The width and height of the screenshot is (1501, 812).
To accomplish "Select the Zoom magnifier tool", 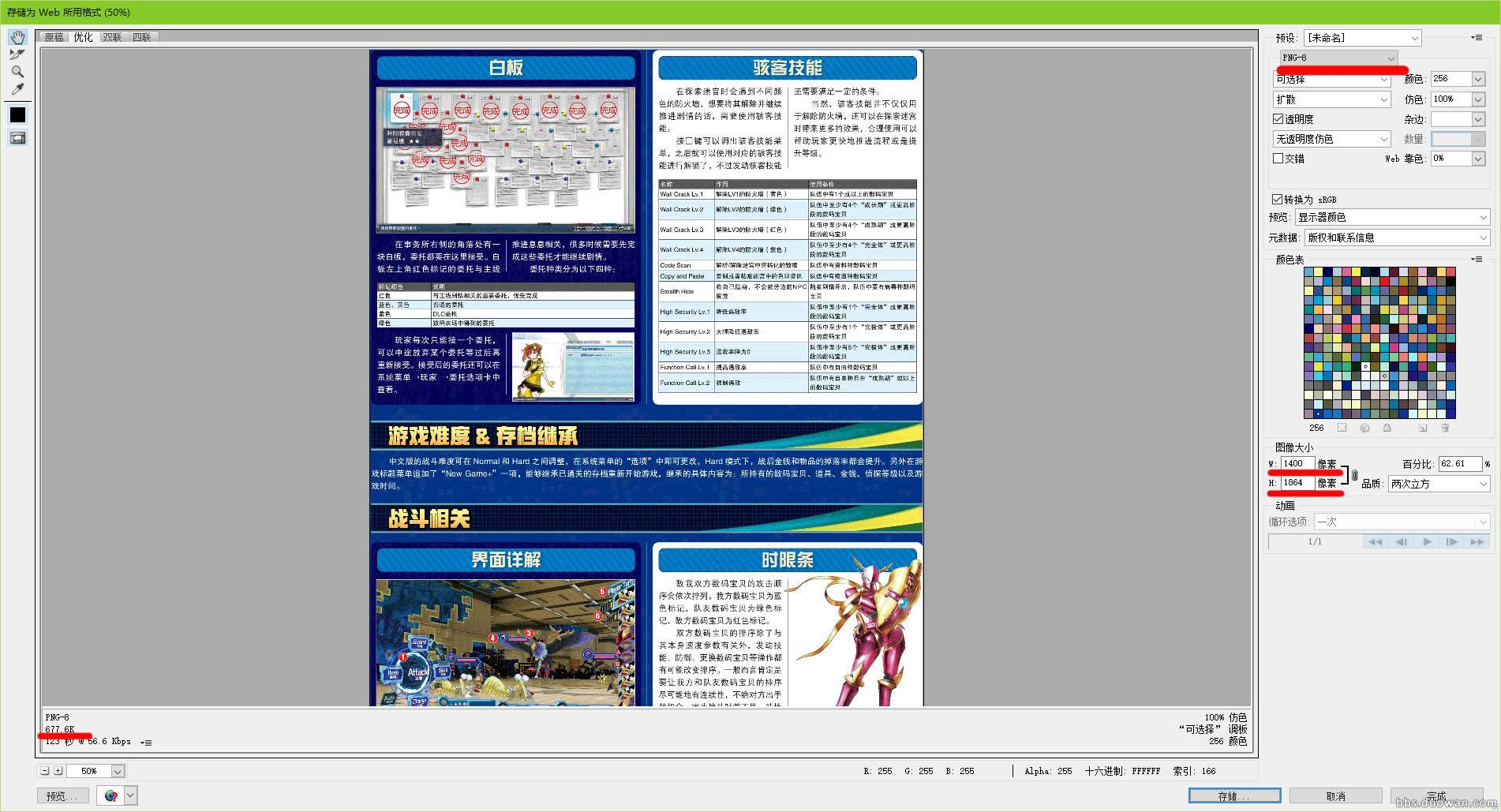I will [17, 72].
